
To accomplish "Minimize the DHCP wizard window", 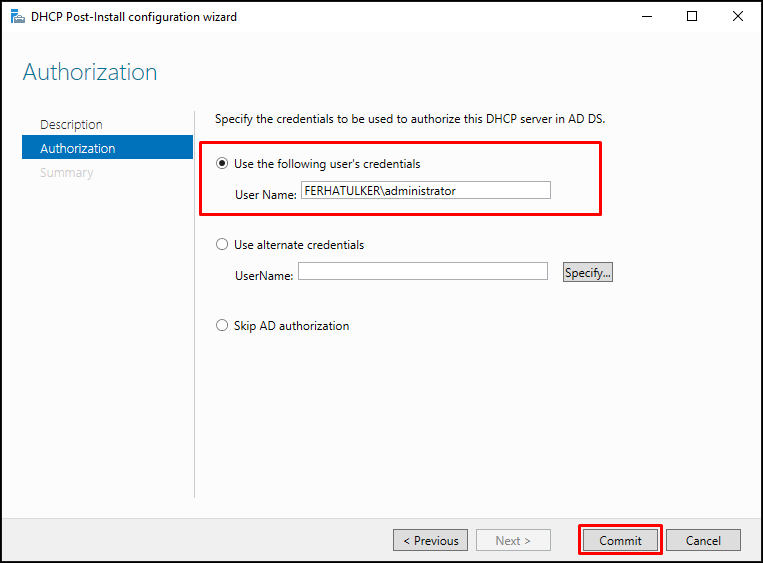I will coord(647,17).
